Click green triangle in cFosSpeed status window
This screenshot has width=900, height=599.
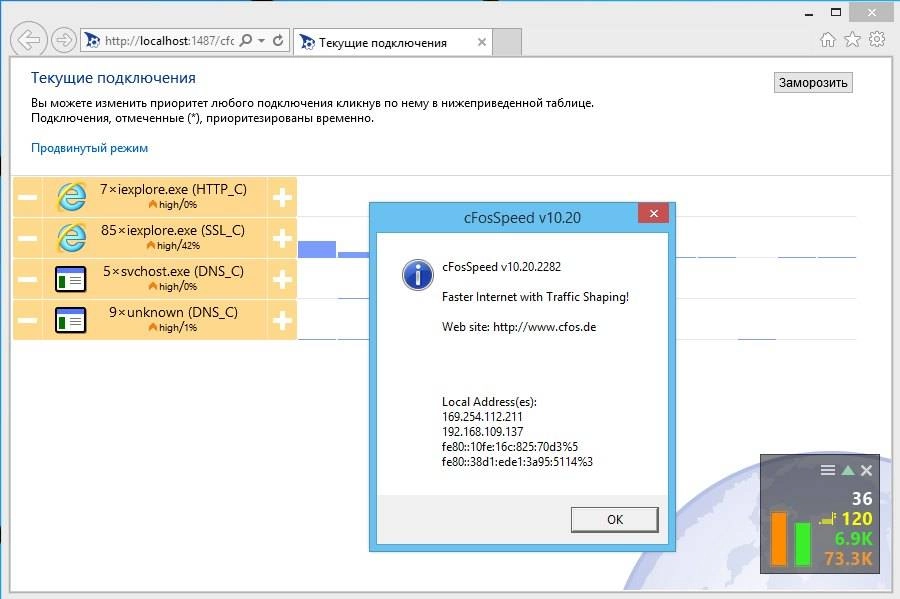click(848, 470)
